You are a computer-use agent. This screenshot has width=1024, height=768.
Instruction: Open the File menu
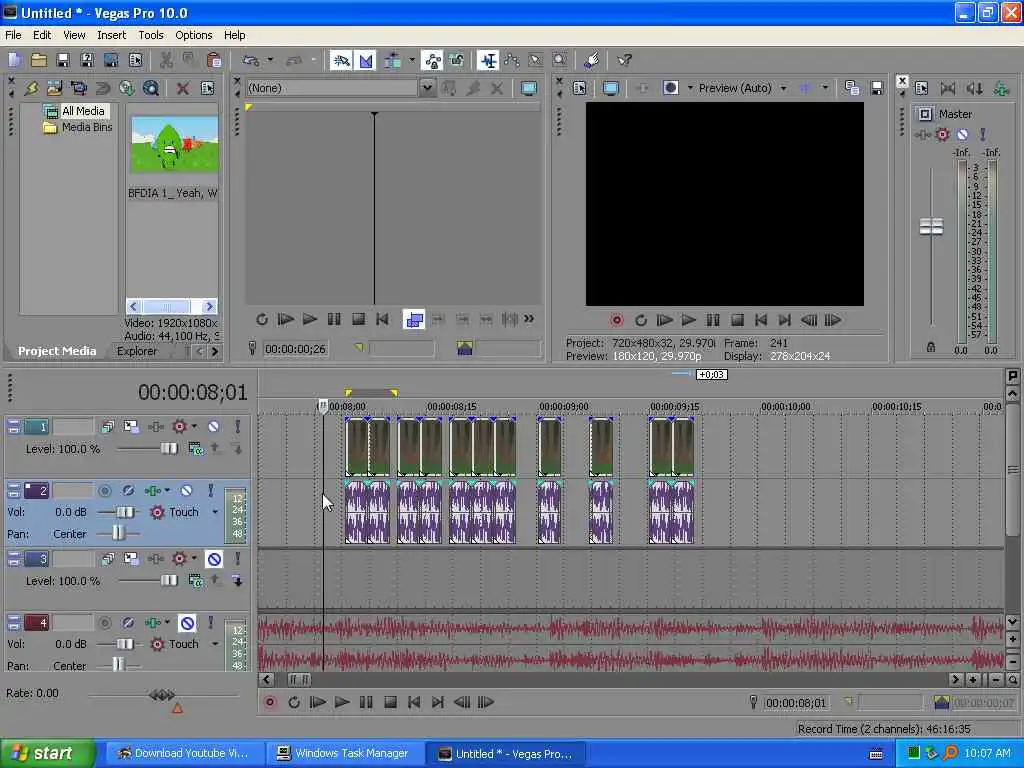click(13, 35)
